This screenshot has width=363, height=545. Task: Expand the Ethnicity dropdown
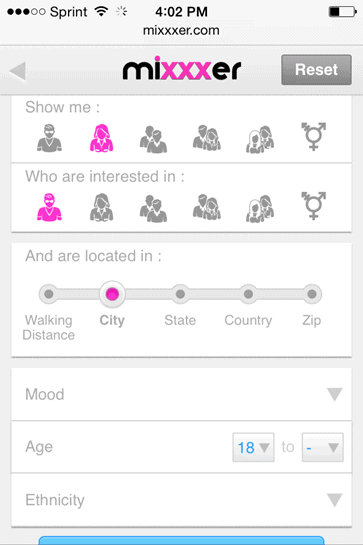[182, 500]
